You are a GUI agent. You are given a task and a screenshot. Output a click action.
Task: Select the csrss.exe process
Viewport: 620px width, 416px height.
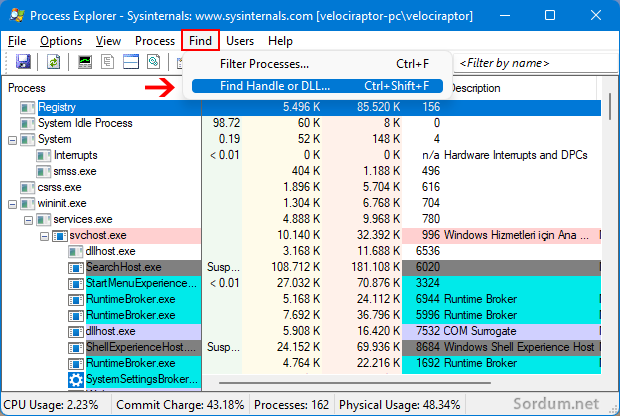click(x=59, y=187)
